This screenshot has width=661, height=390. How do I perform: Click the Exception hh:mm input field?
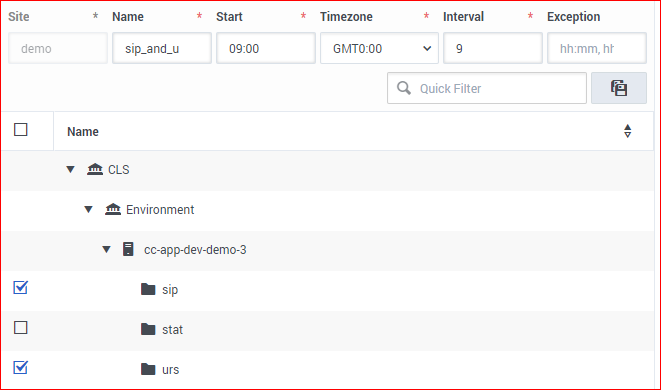point(597,48)
